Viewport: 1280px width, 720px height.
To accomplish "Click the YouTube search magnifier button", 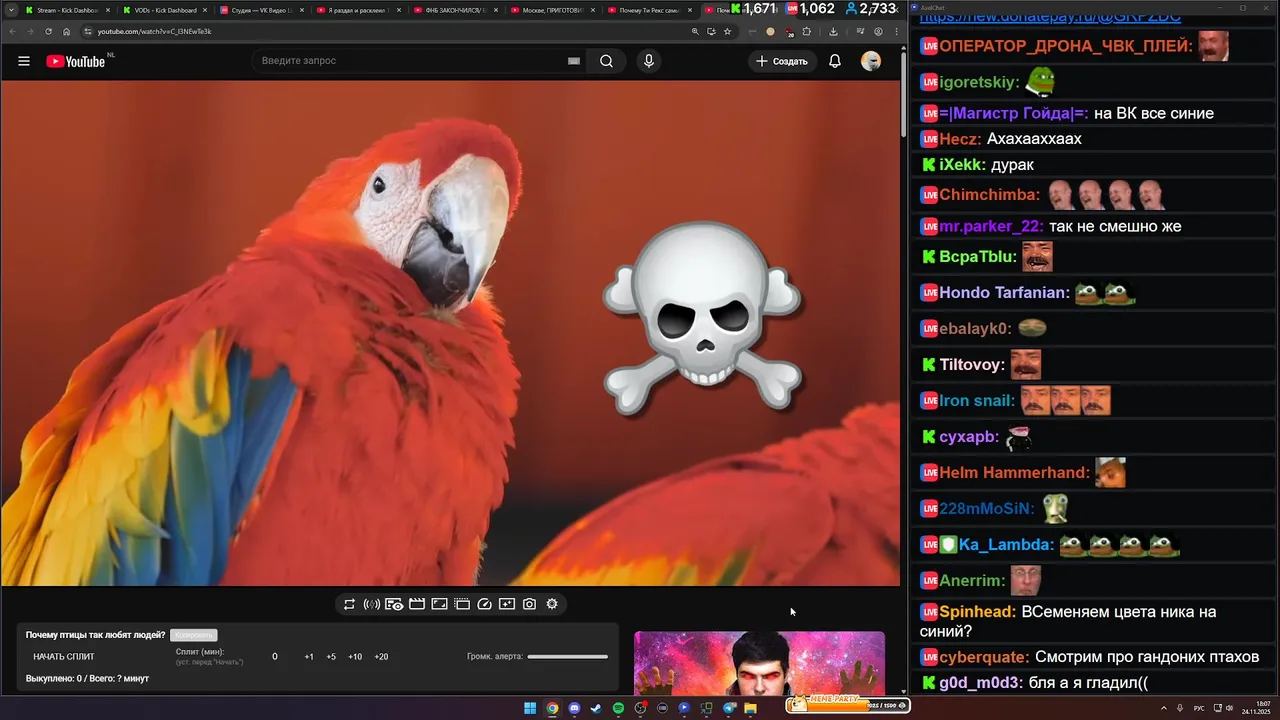I will click(x=606, y=61).
